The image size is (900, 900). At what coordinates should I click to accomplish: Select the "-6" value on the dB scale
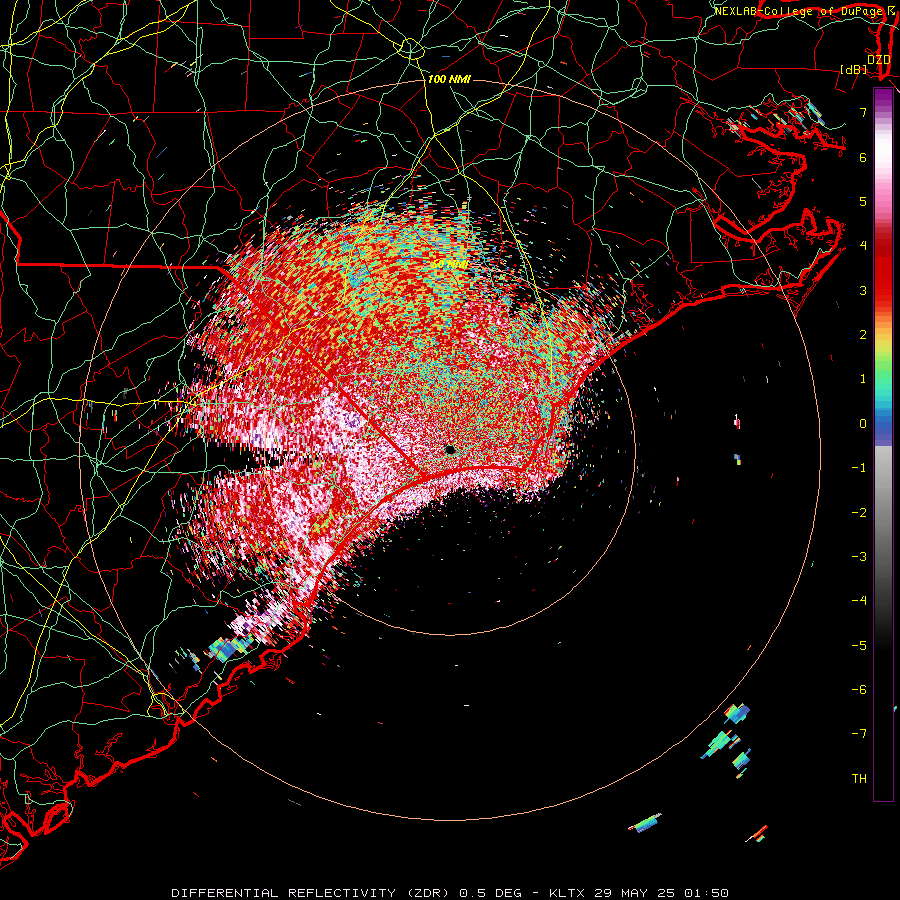coord(859,689)
